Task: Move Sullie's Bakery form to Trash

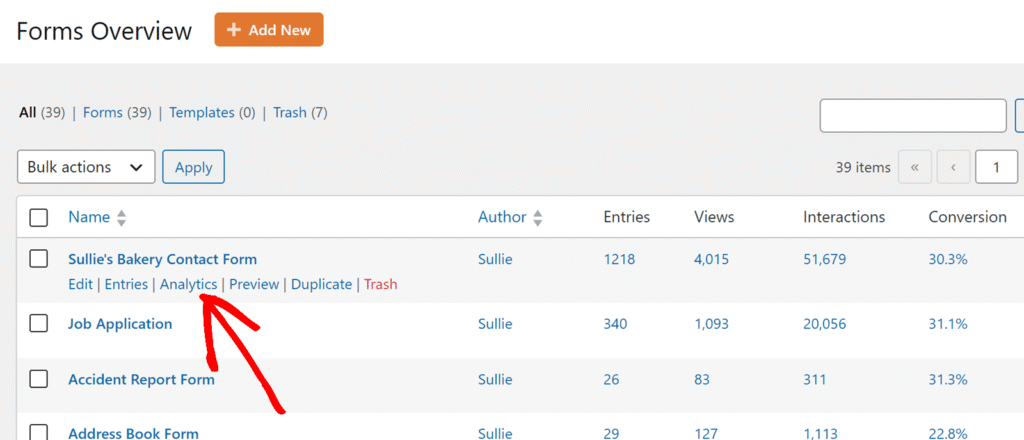Action: point(381,285)
